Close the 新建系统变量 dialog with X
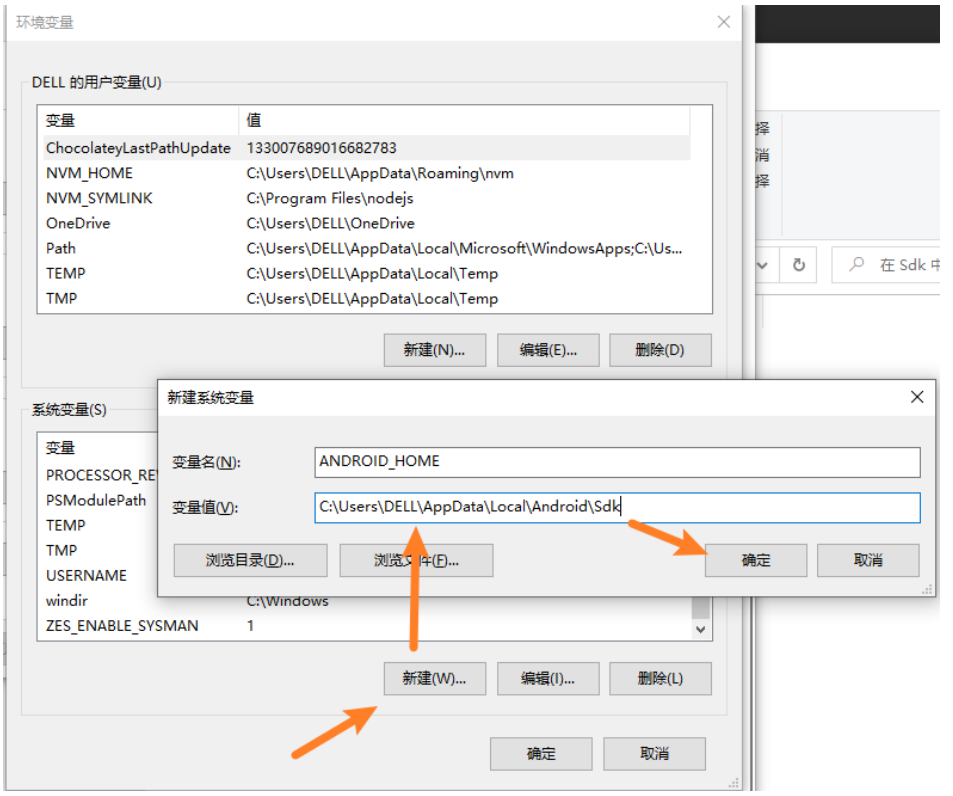The width and height of the screenshot is (953, 796). pyautogui.click(x=916, y=397)
